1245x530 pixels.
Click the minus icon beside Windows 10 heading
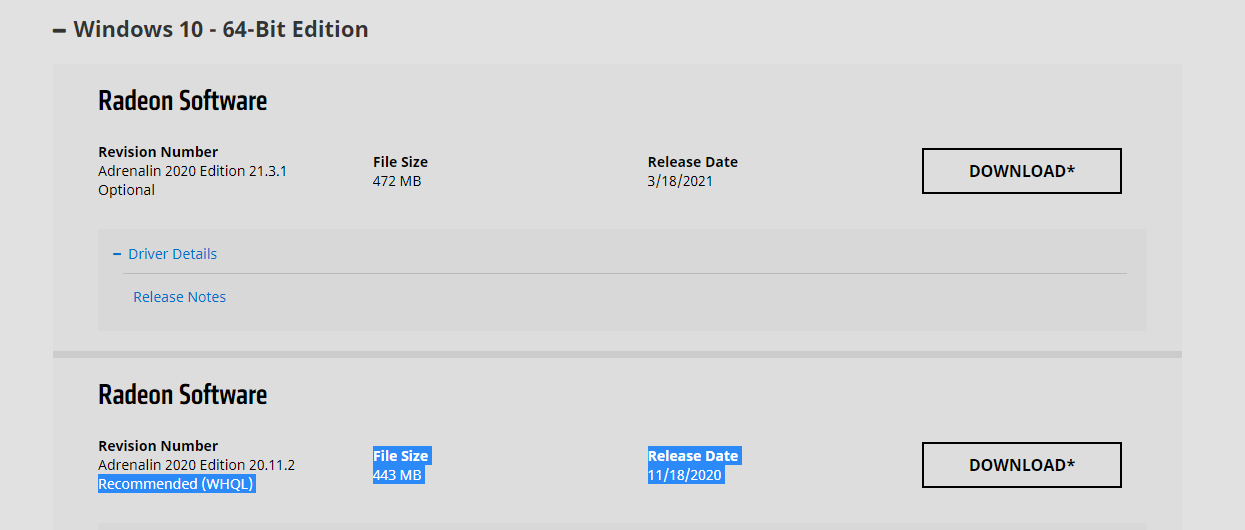coord(60,30)
